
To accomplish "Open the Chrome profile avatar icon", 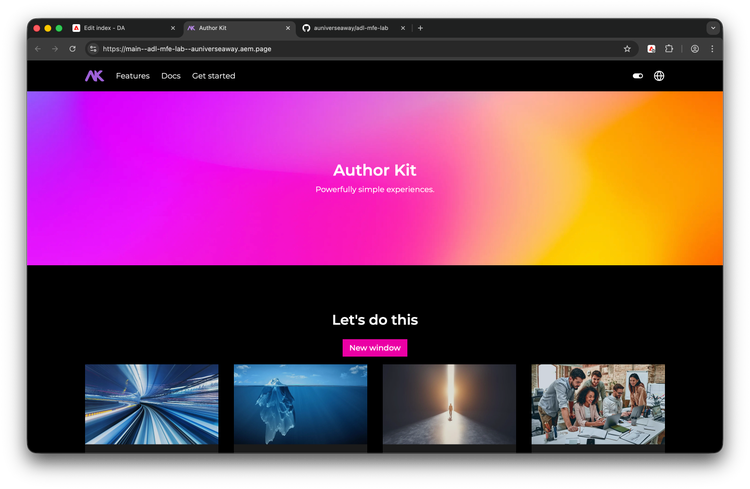I will [695, 48].
